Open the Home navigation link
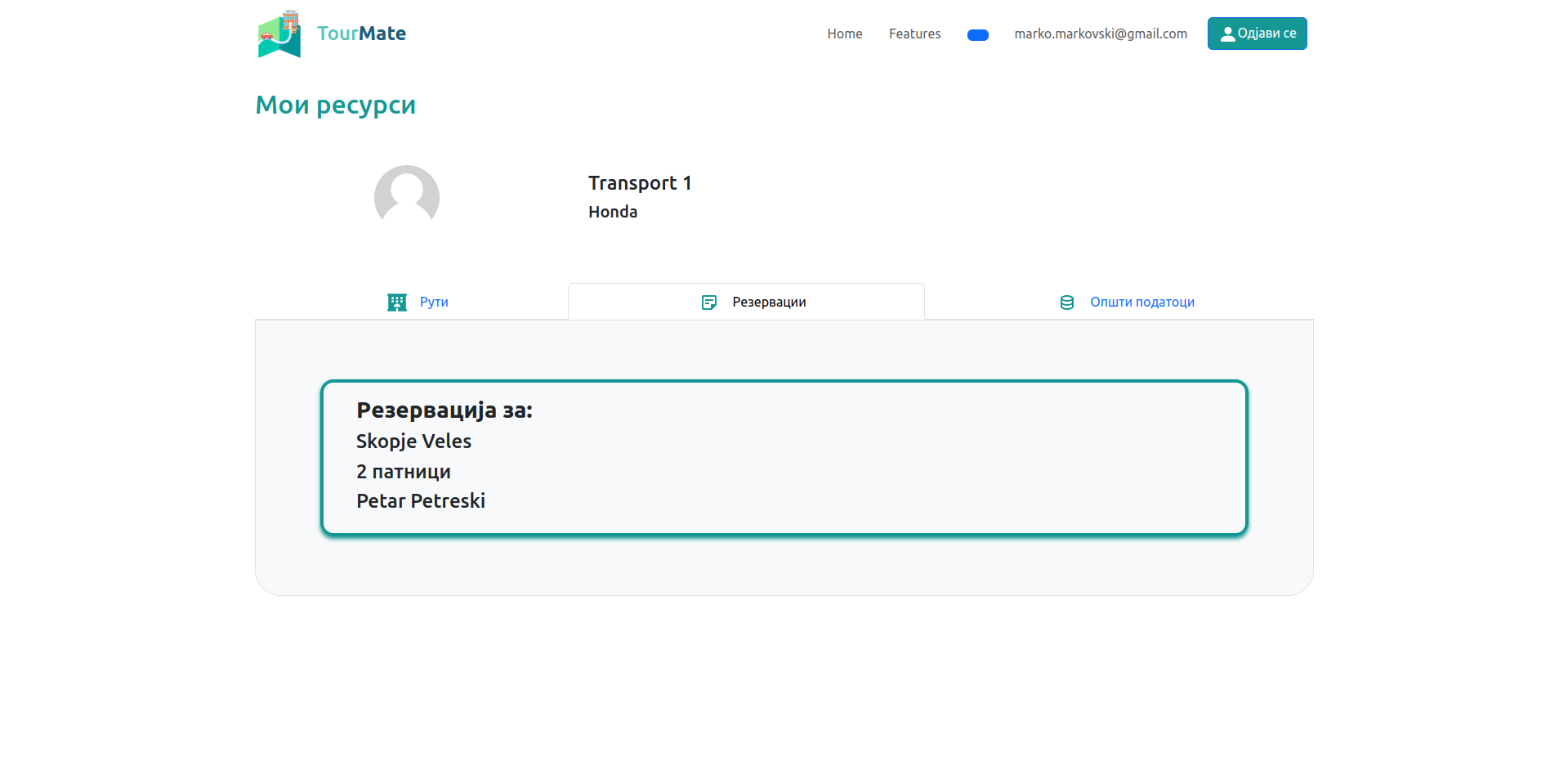This screenshot has height=771, width=1568. click(844, 34)
